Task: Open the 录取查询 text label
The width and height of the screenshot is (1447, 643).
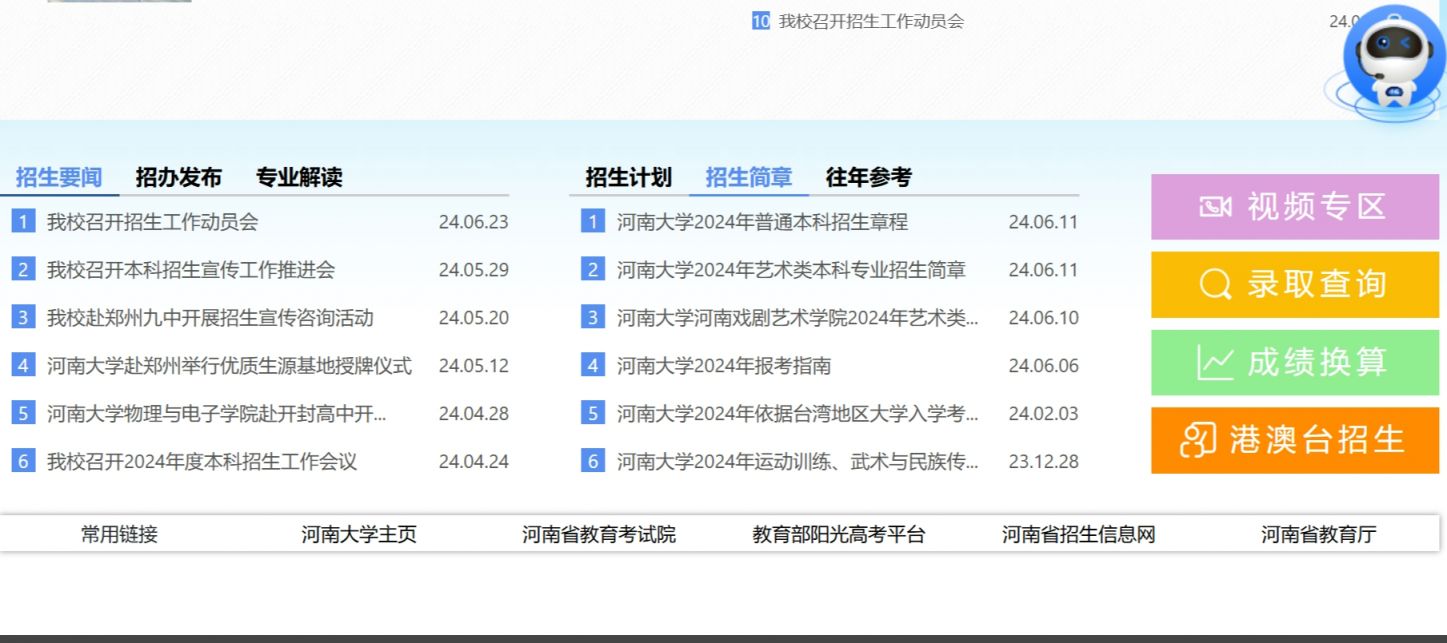Action: 1317,285
